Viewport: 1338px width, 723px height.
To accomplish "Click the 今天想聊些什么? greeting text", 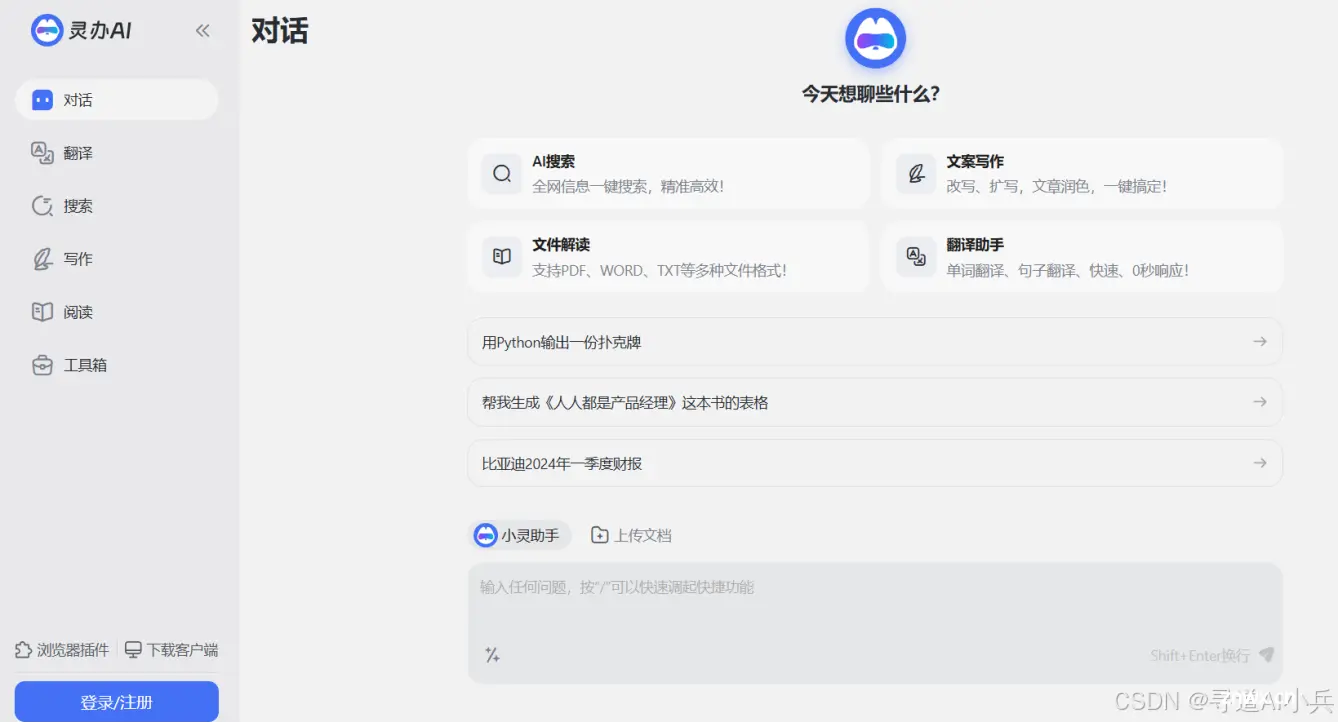I will 871,95.
